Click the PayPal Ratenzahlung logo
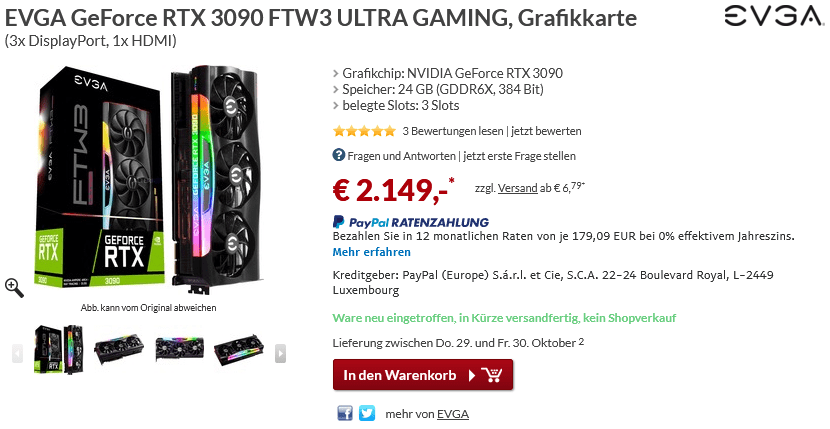 tap(411, 222)
